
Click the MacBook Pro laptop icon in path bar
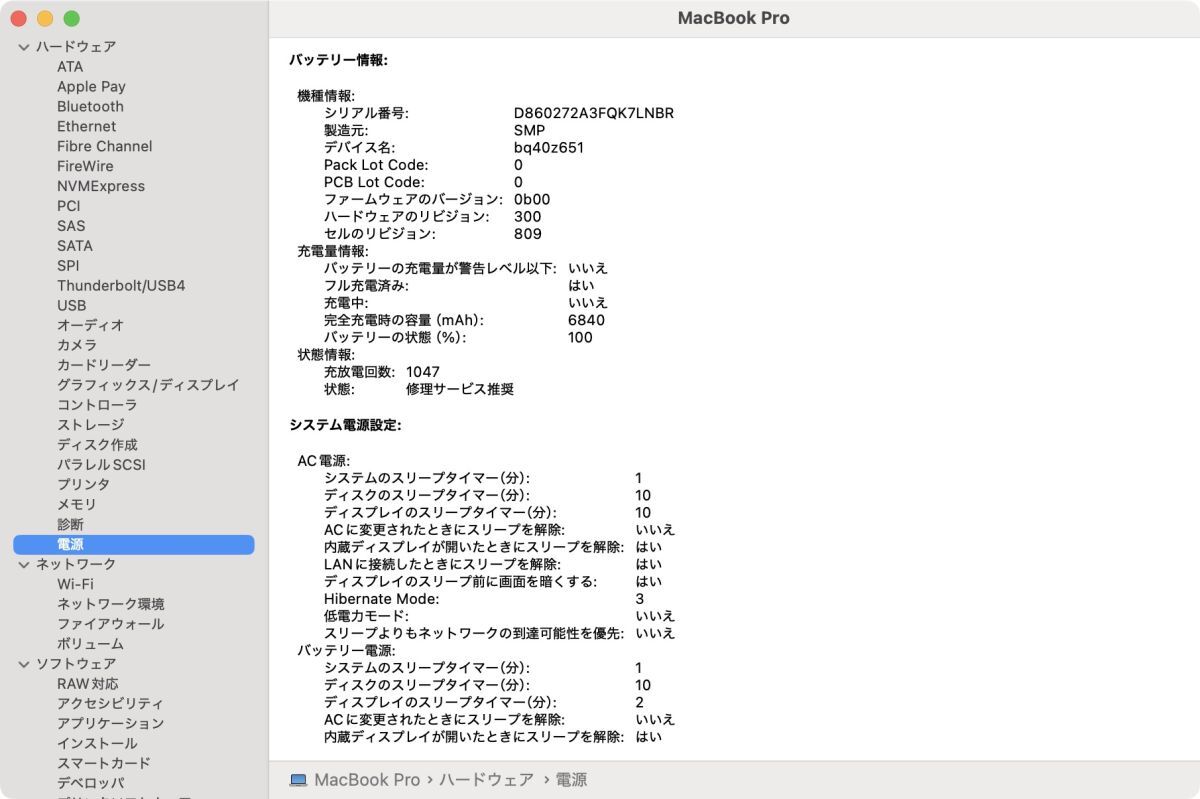[298, 780]
